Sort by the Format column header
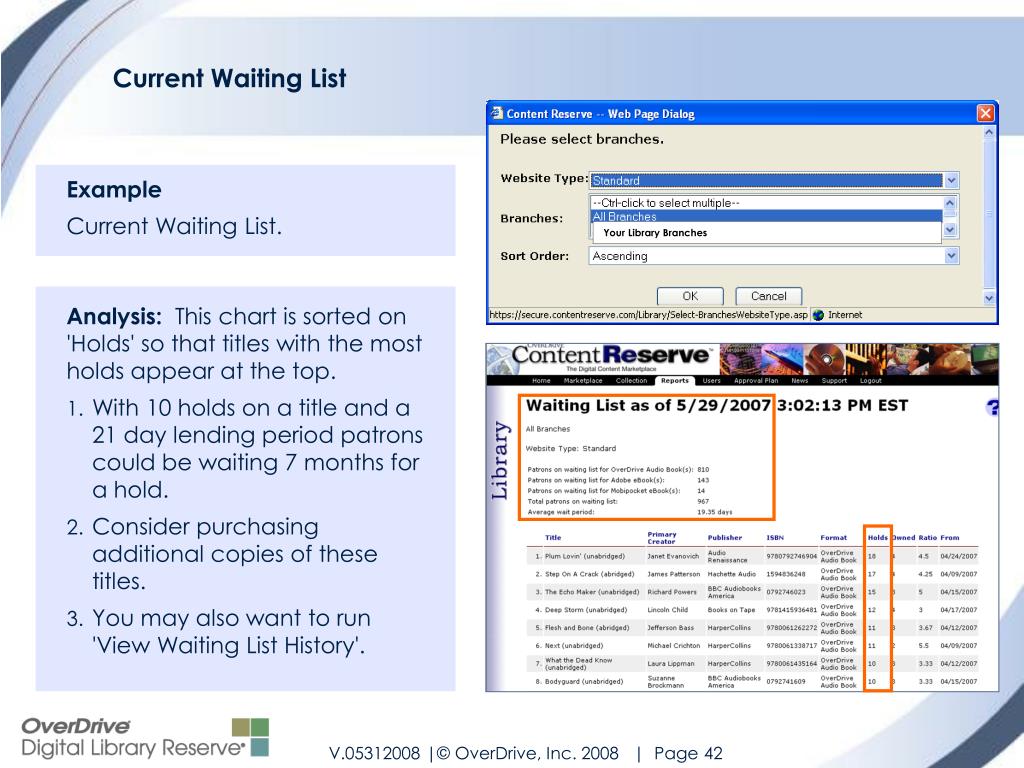The image size is (1024, 768). 833,537
